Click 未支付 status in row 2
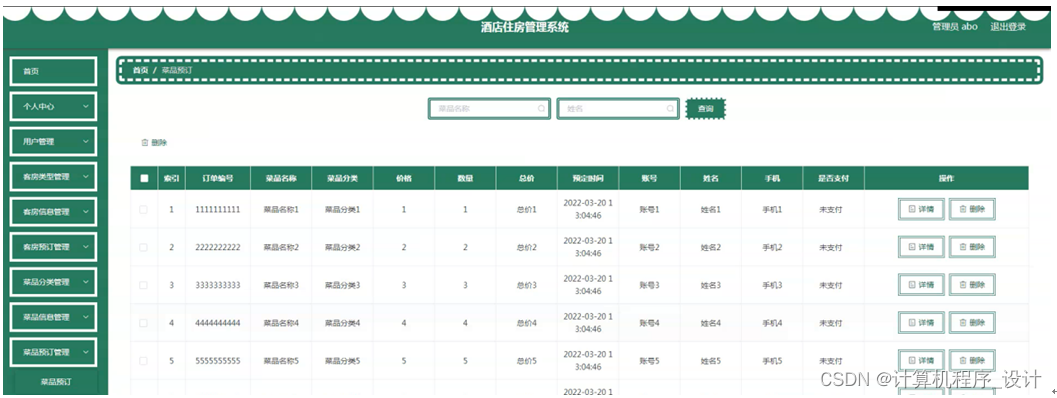 click(830, 248)
